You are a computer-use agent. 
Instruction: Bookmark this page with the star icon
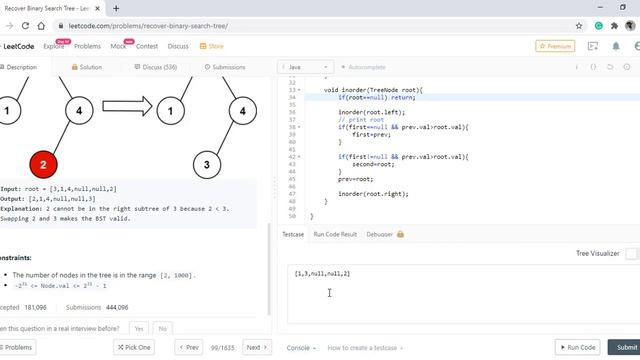pyautogui.click(x=579, y=26)
